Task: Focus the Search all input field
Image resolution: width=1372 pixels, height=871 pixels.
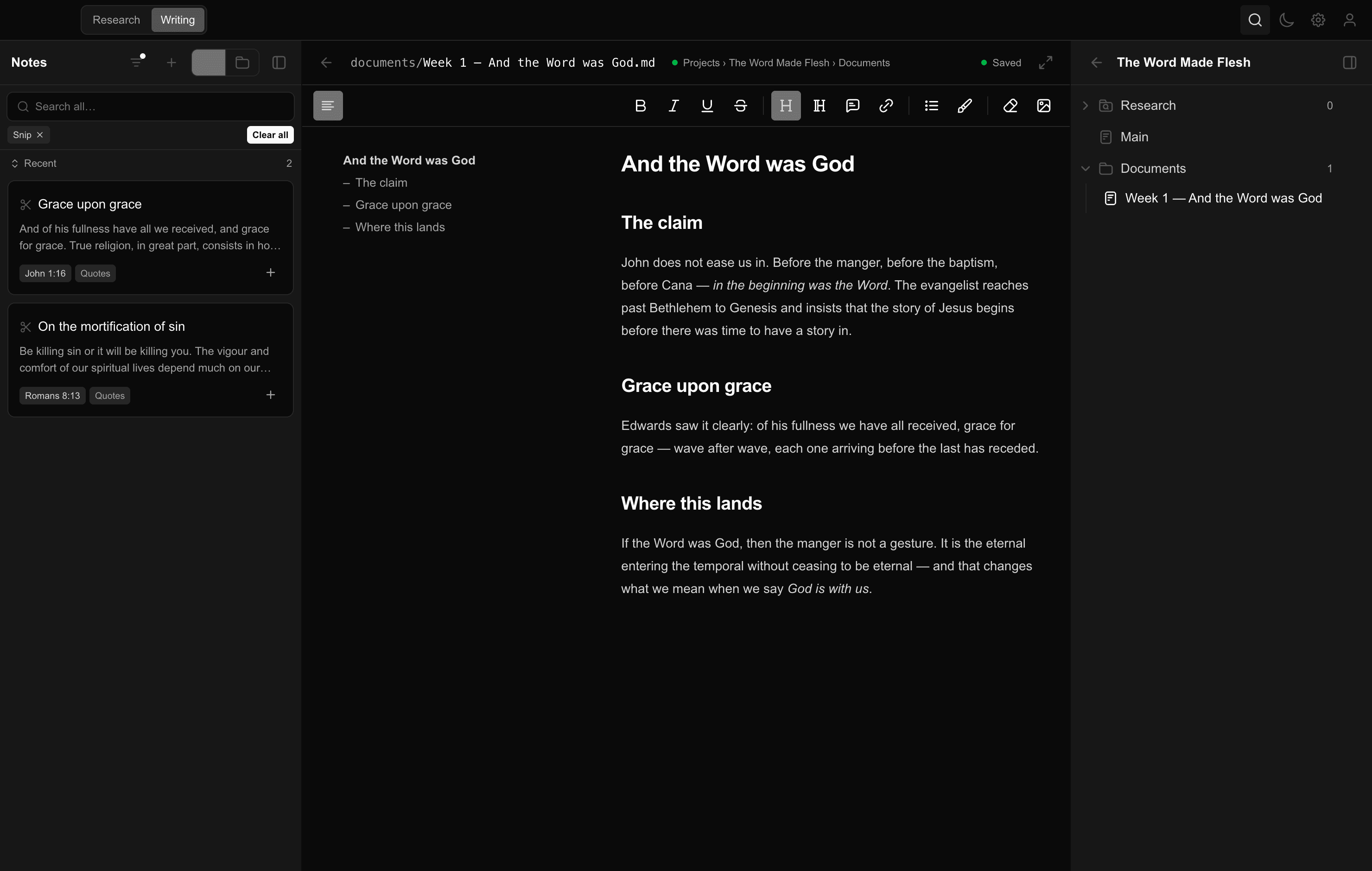Action: tap(151, 107)
